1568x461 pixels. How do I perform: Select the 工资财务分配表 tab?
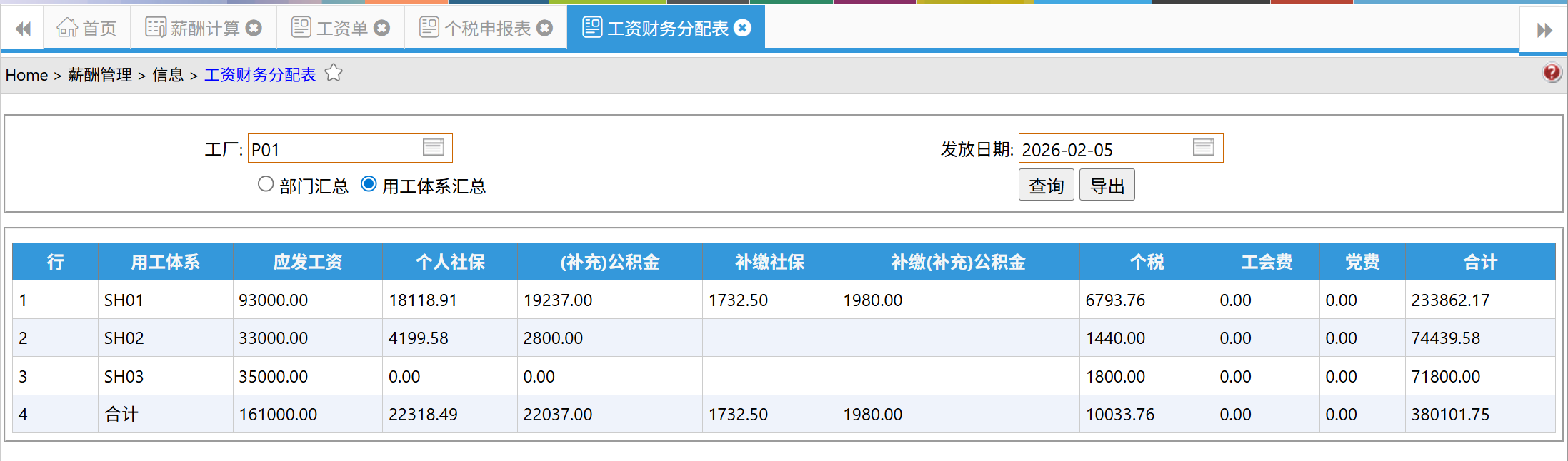pos(666,28)
